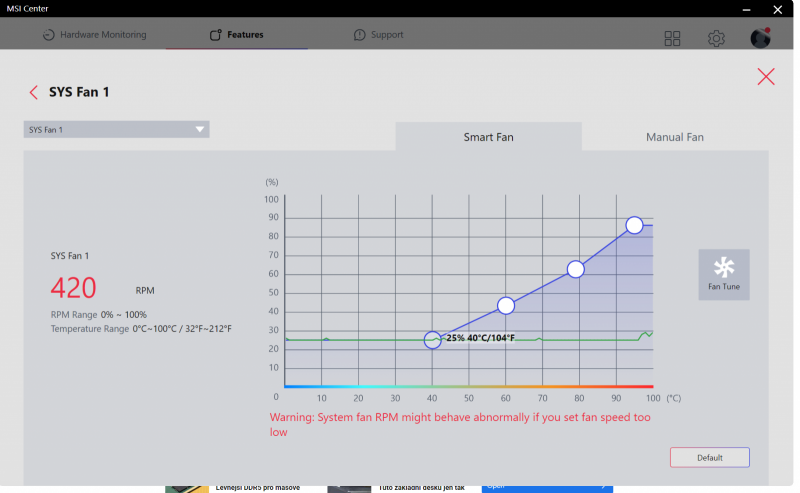Click the Support chat icon
Screen dimensions: 800x493
(x=360, y=35)
